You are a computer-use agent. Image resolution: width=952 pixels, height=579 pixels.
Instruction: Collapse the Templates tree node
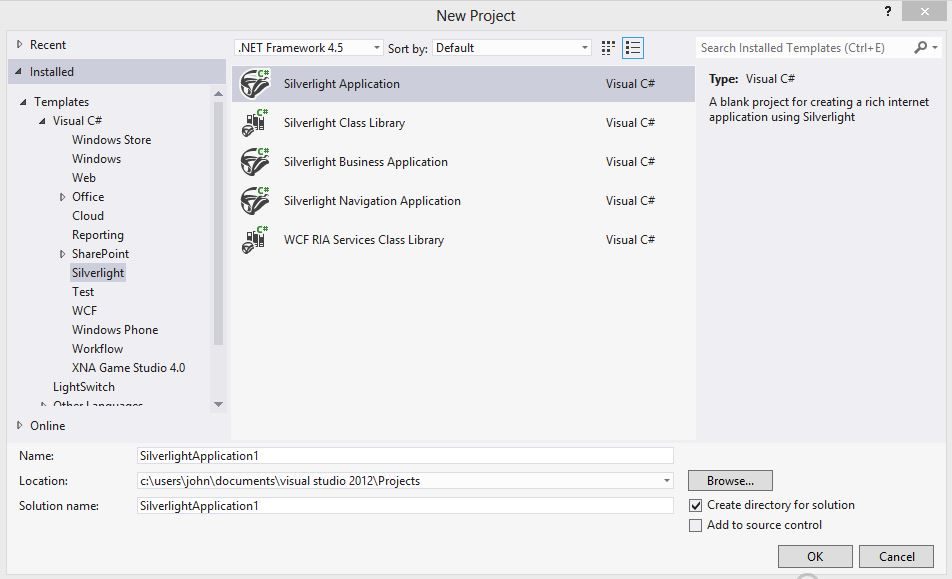click(23, 102)
